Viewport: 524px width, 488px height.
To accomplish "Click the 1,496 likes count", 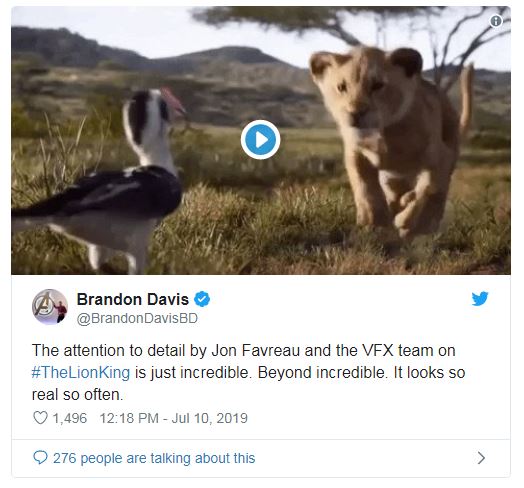I will [x=70, y=418].
